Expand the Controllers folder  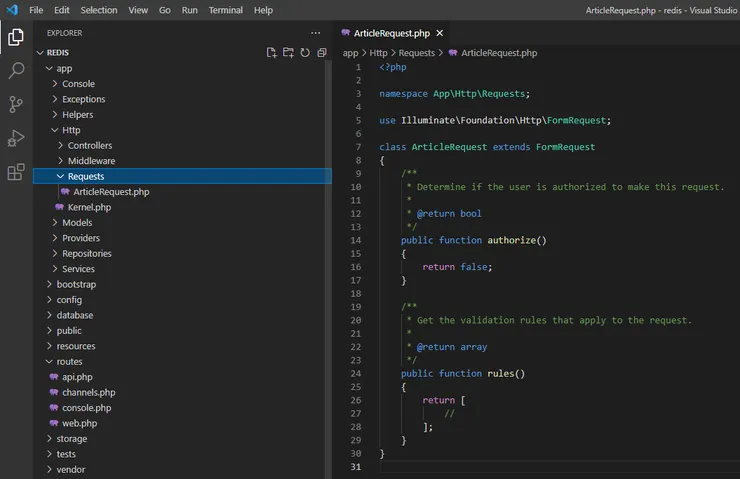pos(89,145)
